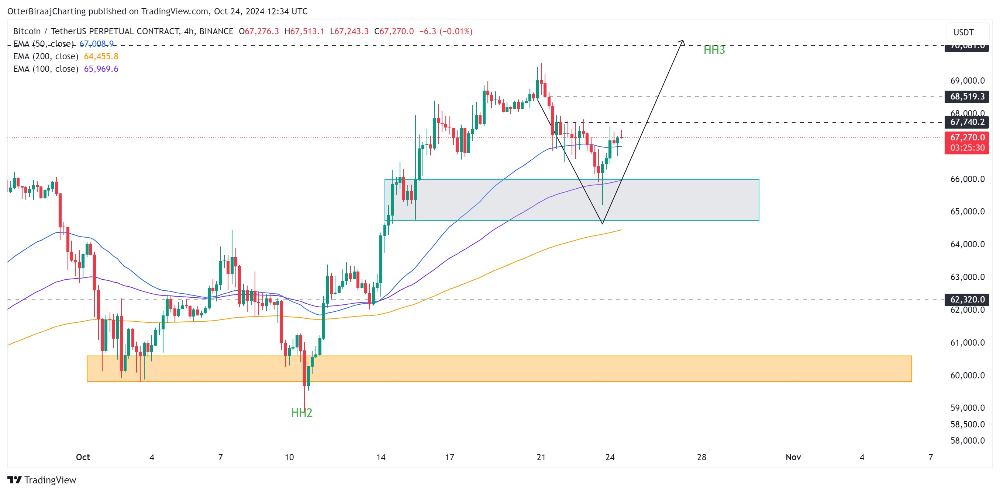
Task: Click the 62,320.0 price level label
Action: [968, 299]
